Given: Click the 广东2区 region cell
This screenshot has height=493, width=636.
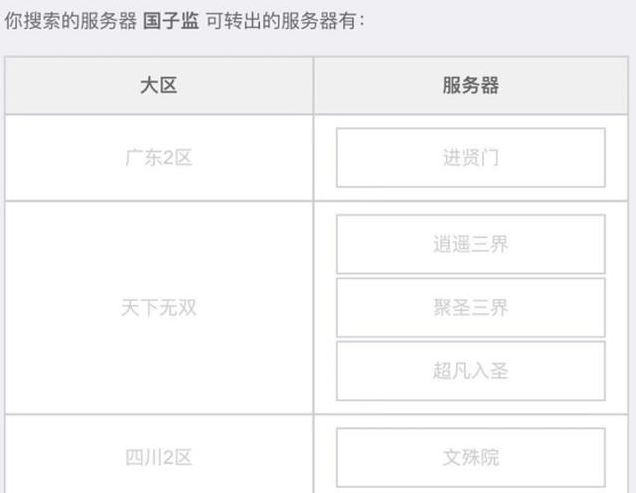Looking at the screenshot, I should coord(159,157).
